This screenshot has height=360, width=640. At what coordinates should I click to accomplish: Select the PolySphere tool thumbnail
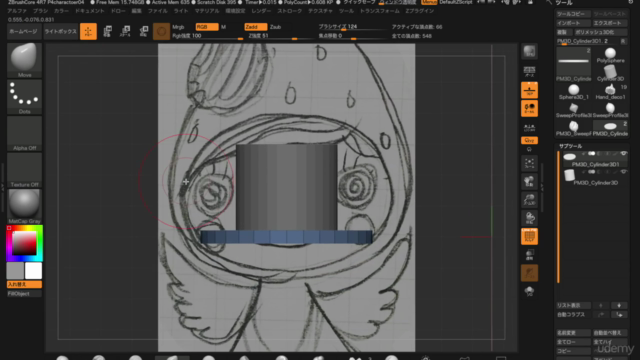[x=610, y=56]
